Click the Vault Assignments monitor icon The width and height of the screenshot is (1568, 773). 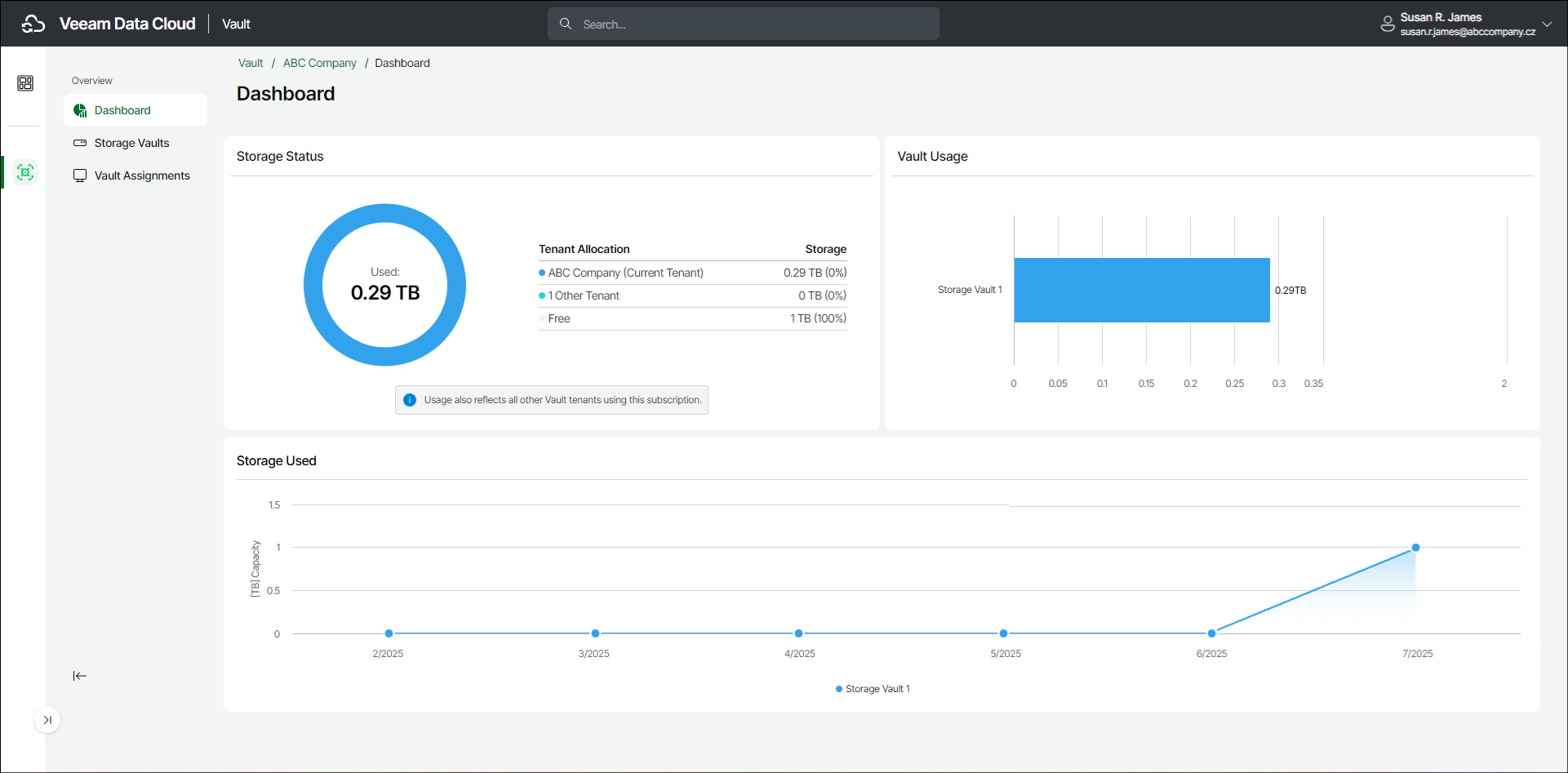[x=80, y=175]
